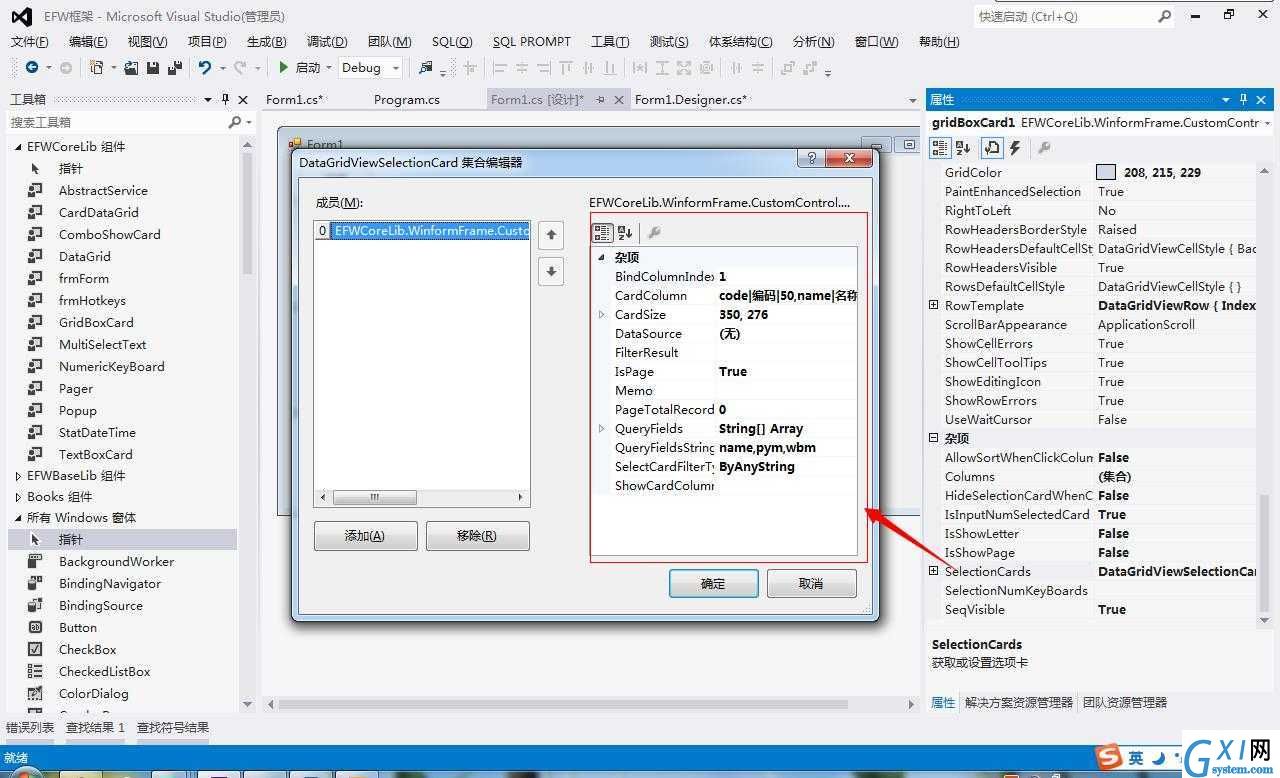The height and width of the screenshot is (778, 1280).
Task: Select RightToLeft property in Properties panel
Action: point(978,210)
